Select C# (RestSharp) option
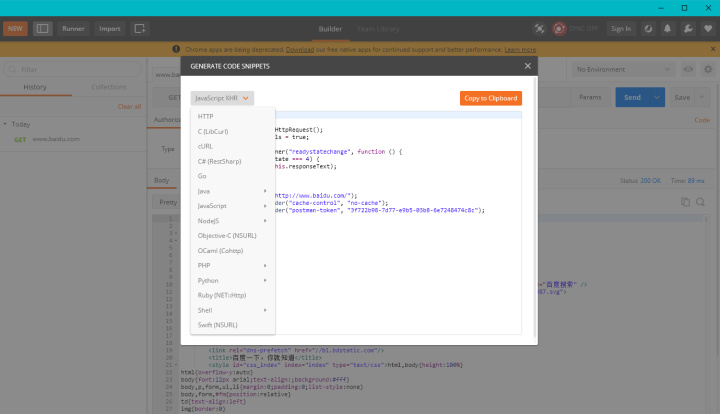The height and width of the screenshot is (414, 720). point(233,161)
